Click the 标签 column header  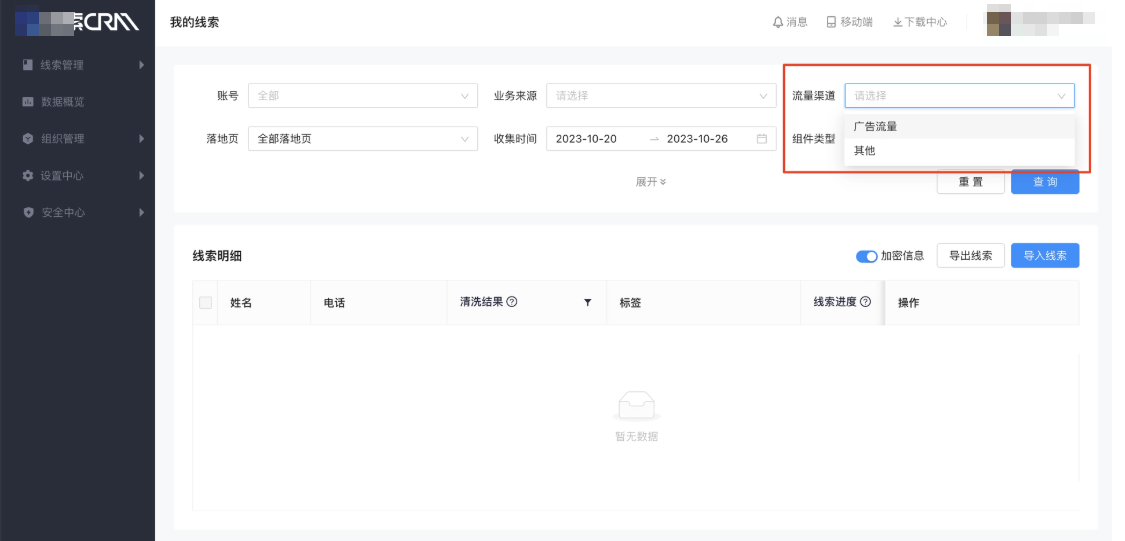[630, 303]
